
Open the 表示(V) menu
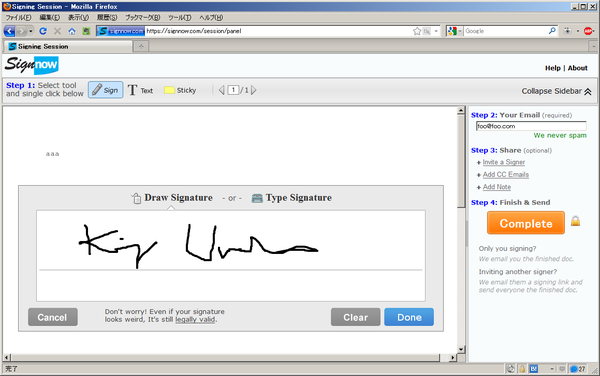pos(78,17)
